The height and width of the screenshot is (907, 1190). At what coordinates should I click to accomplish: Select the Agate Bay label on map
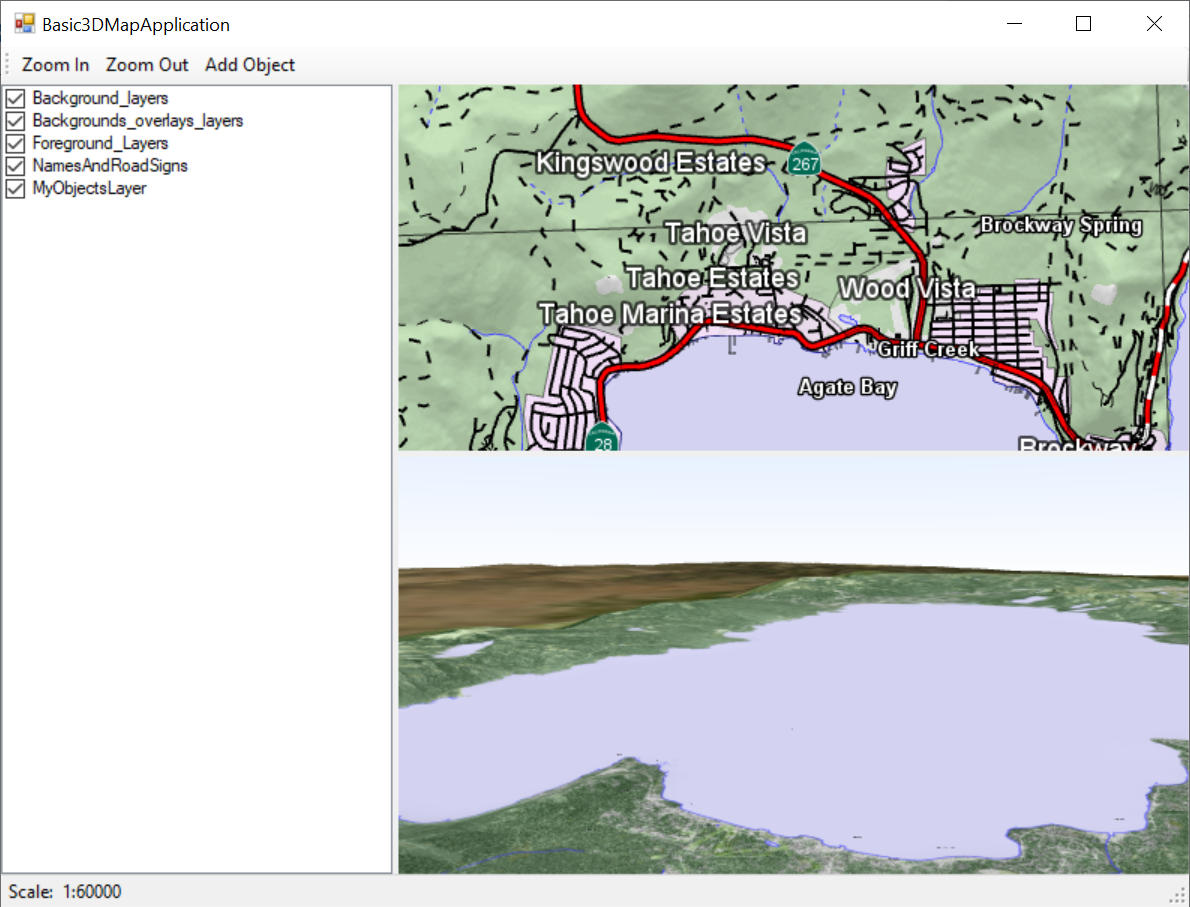[x=847, y=387]
